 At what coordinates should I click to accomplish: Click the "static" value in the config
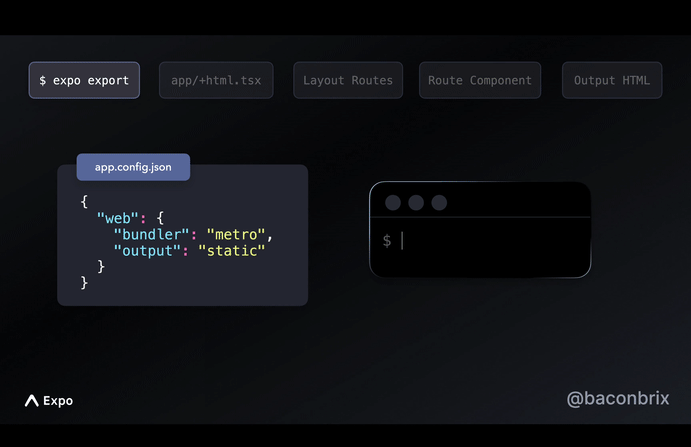point(232,251)
